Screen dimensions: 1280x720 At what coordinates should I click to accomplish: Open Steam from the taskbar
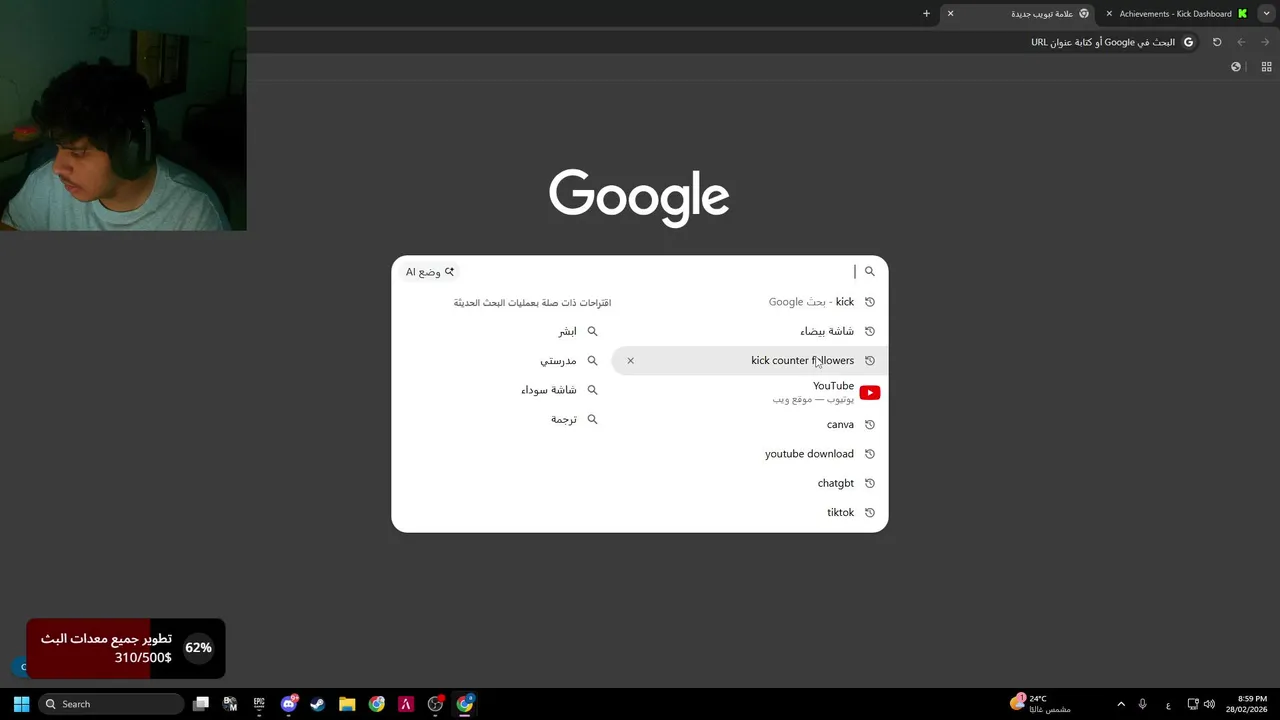318,704
